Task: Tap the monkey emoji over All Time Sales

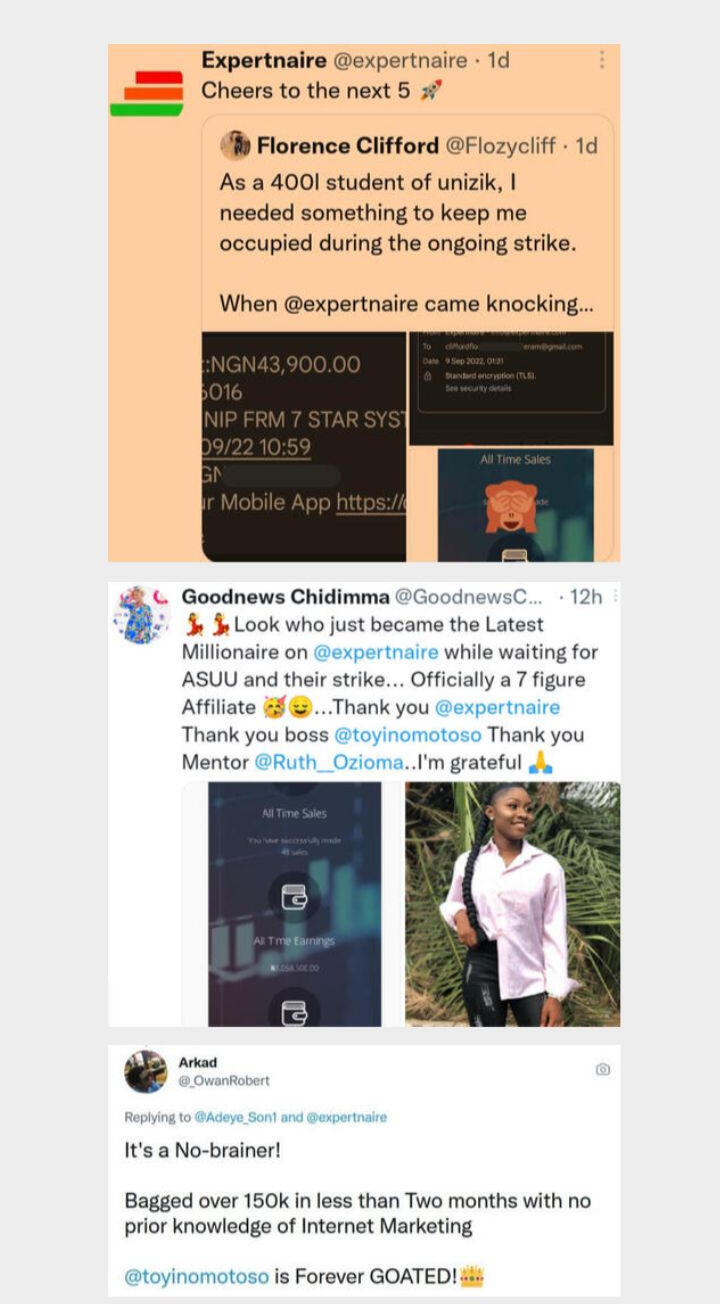Action: [511, 505]
